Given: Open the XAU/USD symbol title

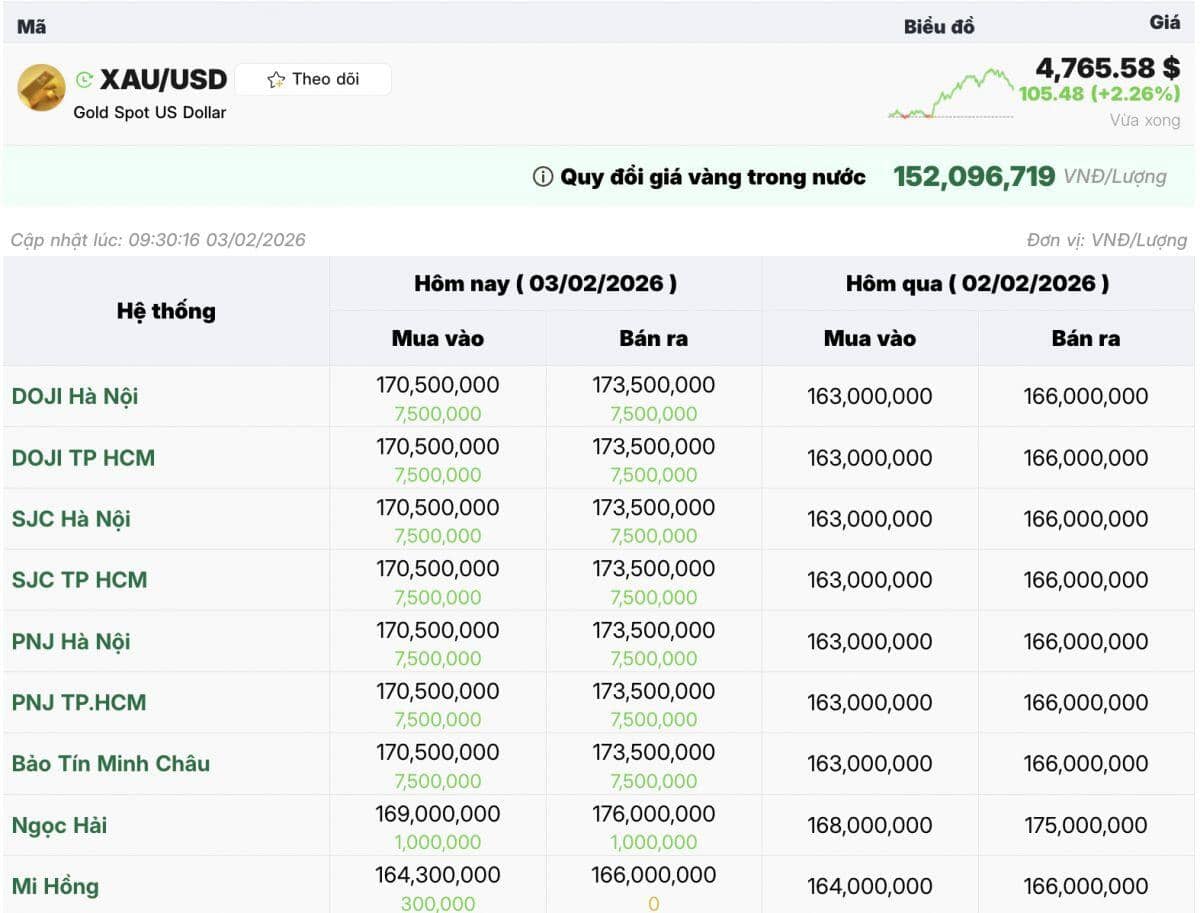Looking at the screenshot, I should click(x=164, y=80).
